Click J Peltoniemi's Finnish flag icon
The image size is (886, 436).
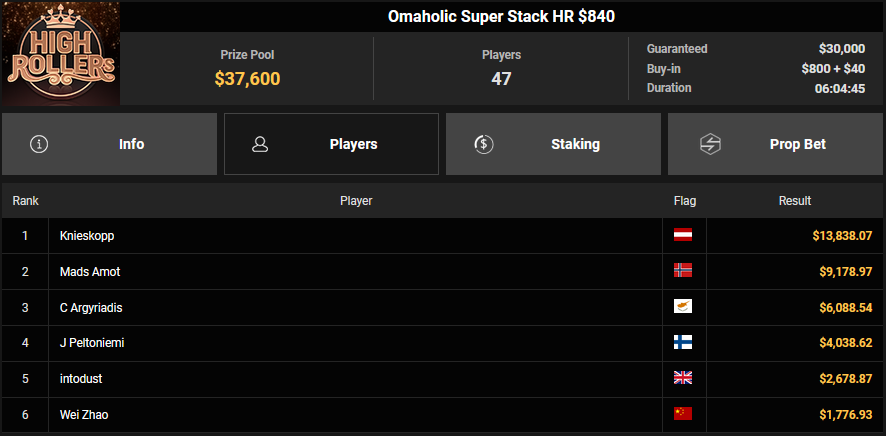coord(683,342)
